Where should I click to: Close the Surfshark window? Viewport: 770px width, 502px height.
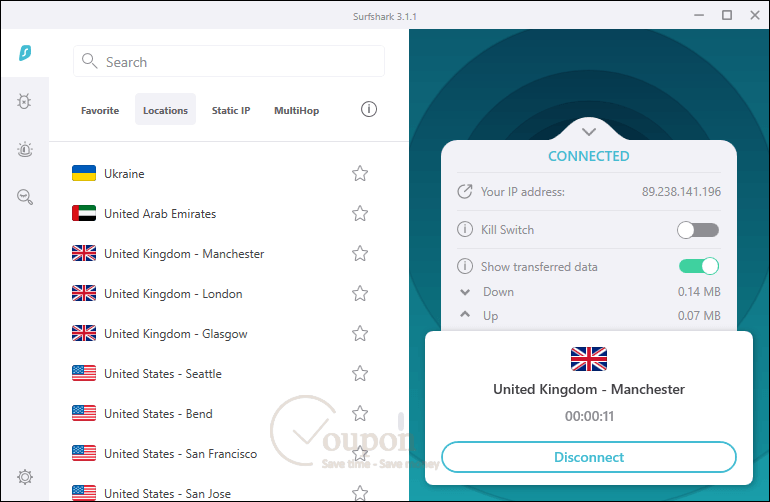pyautogui.click(x=755, y=15)
